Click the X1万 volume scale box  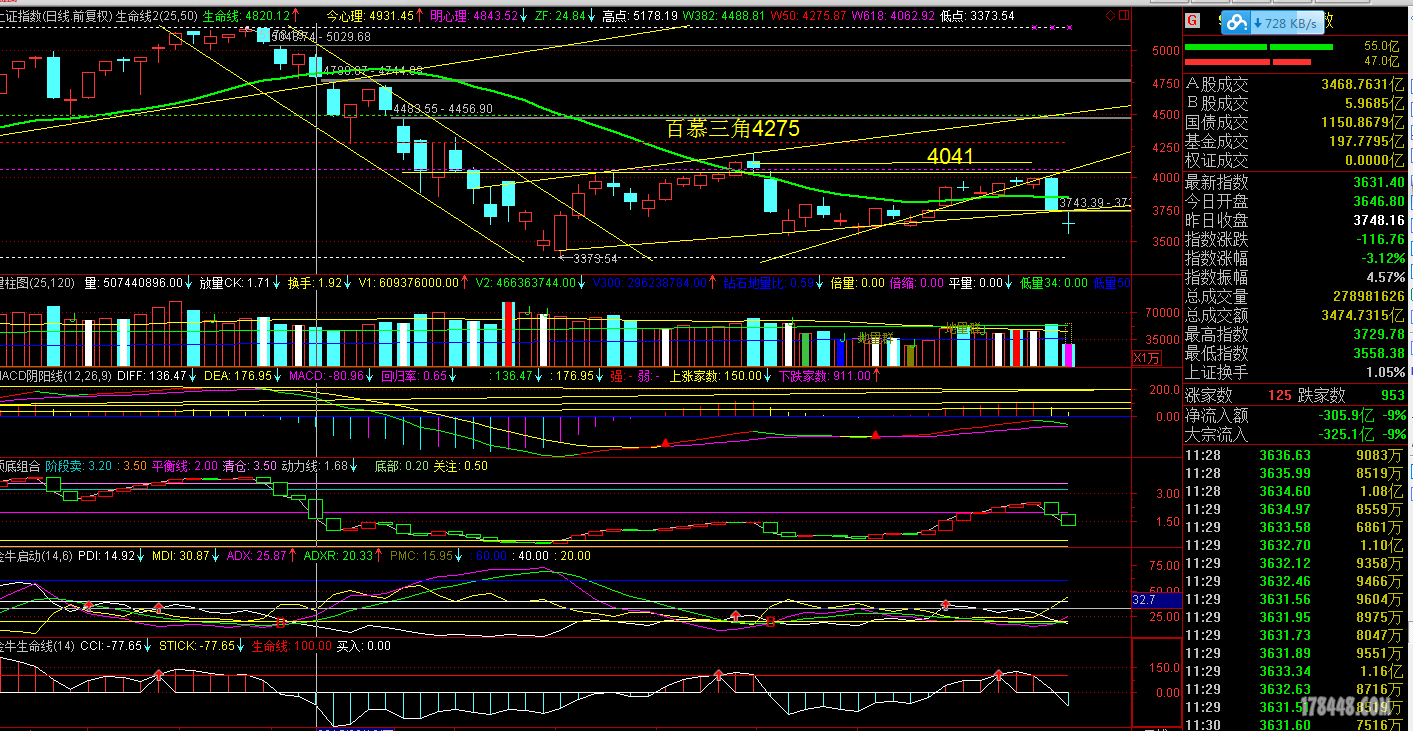pyautogui.click(x=1146, y=358)
